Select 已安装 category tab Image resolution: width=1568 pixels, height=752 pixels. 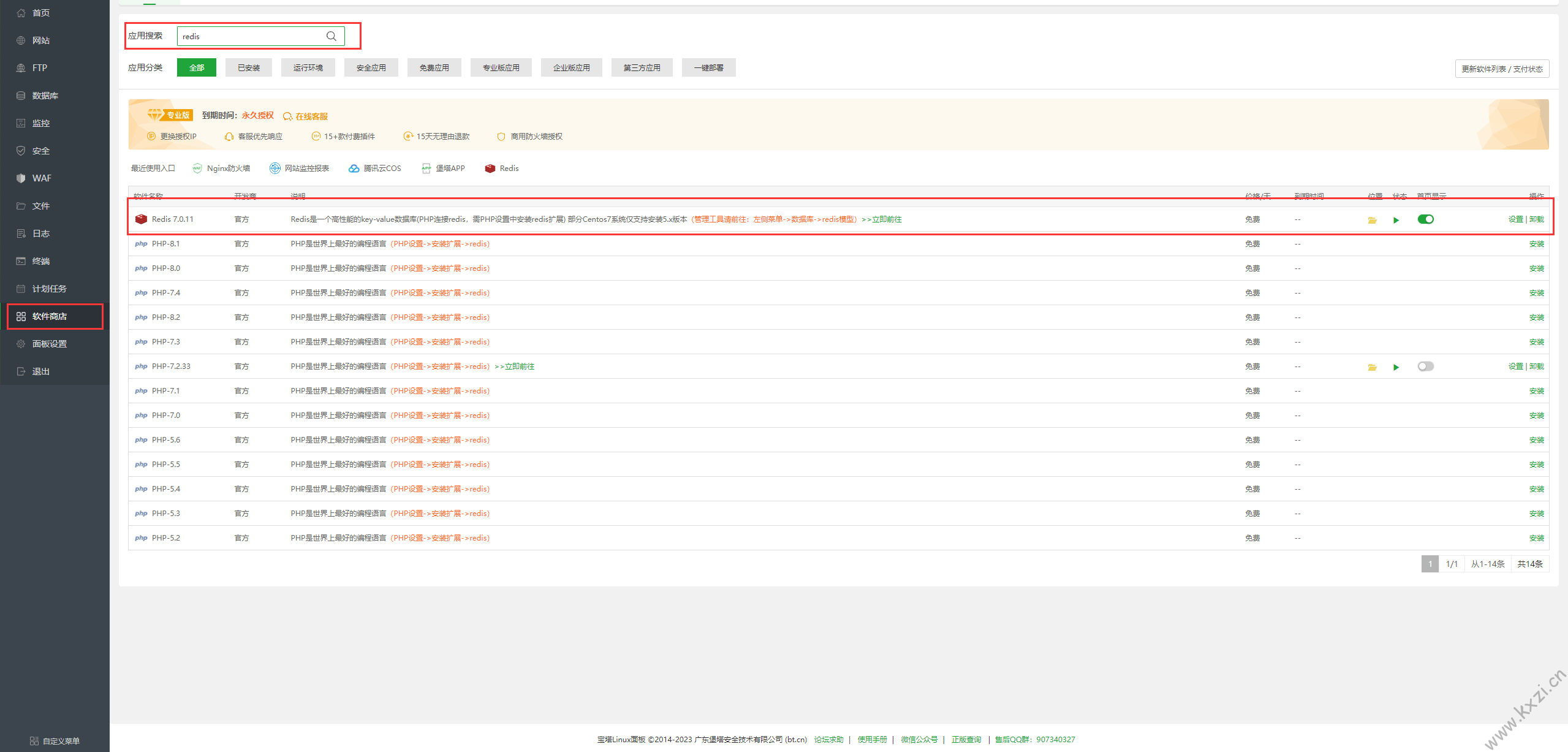coord(249,68)
